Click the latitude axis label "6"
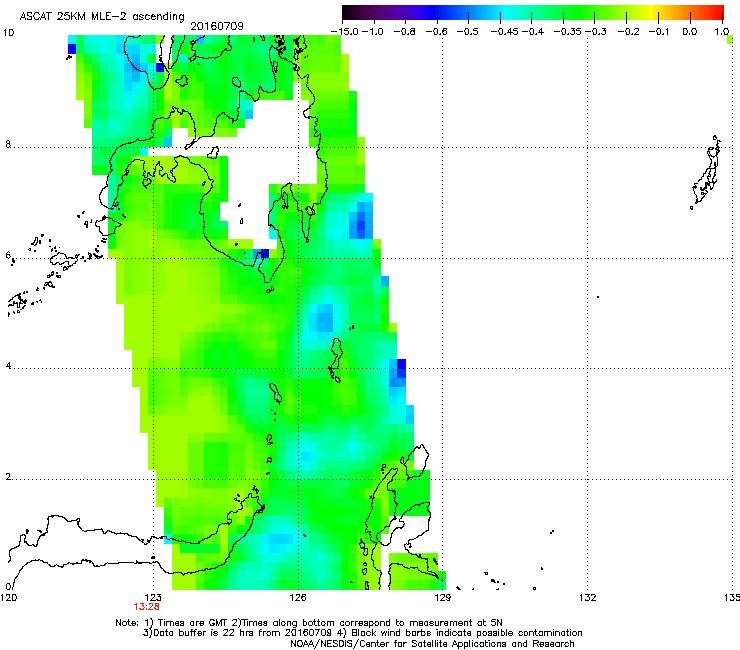Viewport: 740px width, 650px height. point(8,255)
